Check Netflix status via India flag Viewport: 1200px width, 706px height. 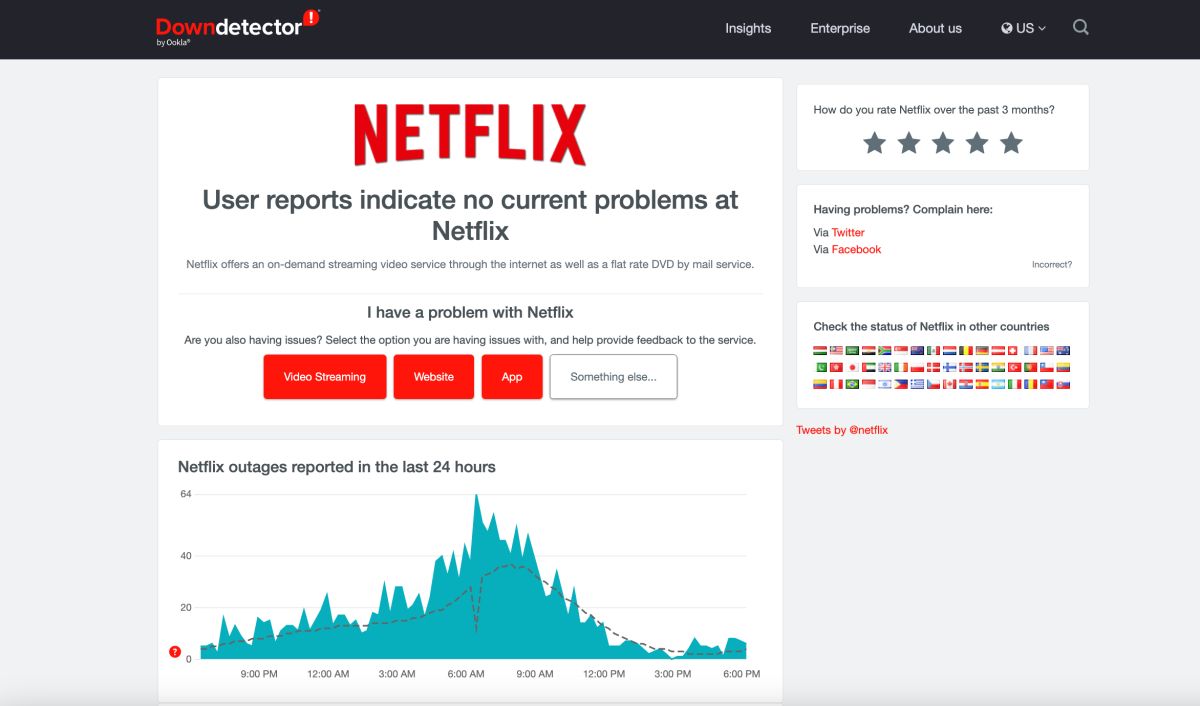[x=998, y=367]
